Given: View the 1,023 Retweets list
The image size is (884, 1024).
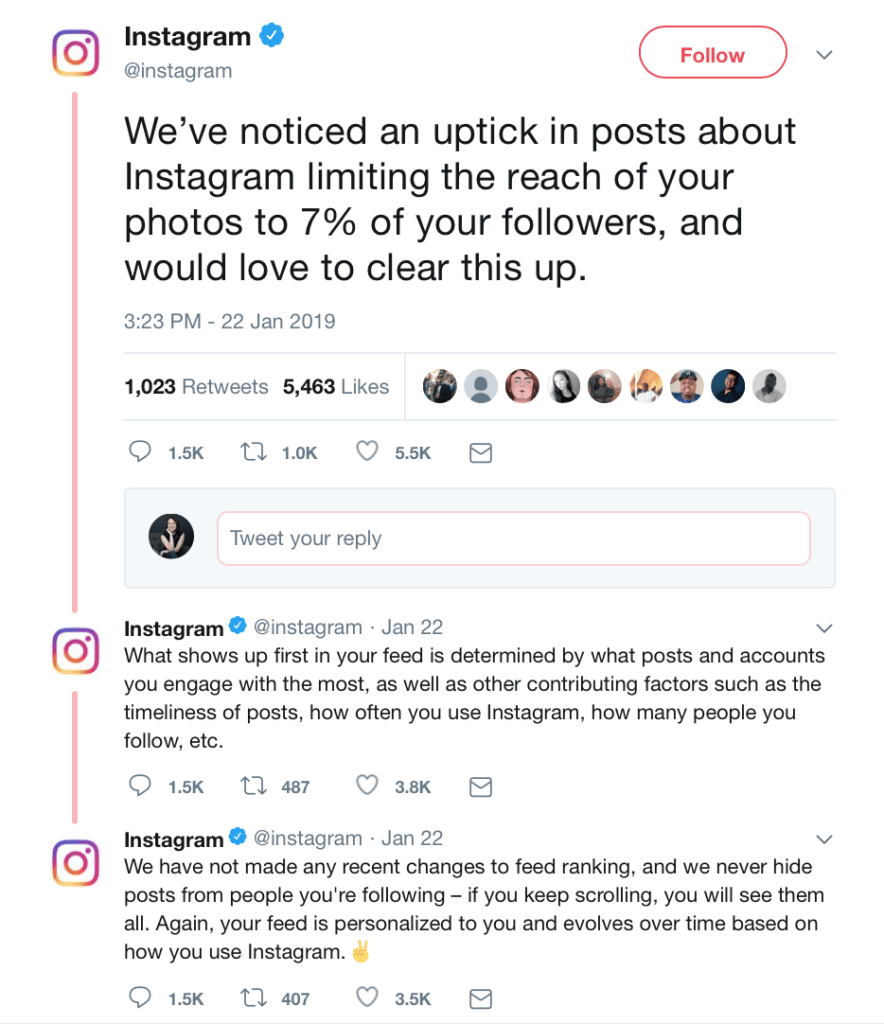Looking at the screenshot, I should pyautogui.click(x=196, y=387).
